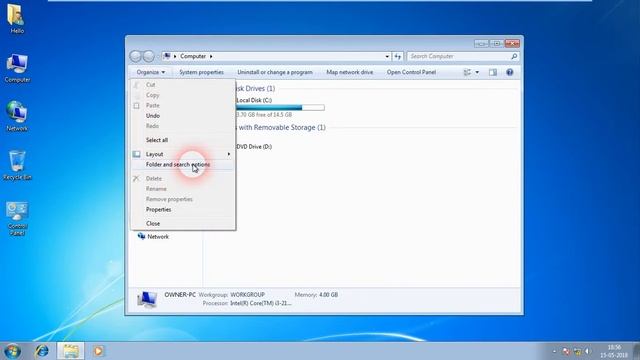Click the Explorer forward navigation button
Screen dimensions: 640x360
click(x=149, y=56)
